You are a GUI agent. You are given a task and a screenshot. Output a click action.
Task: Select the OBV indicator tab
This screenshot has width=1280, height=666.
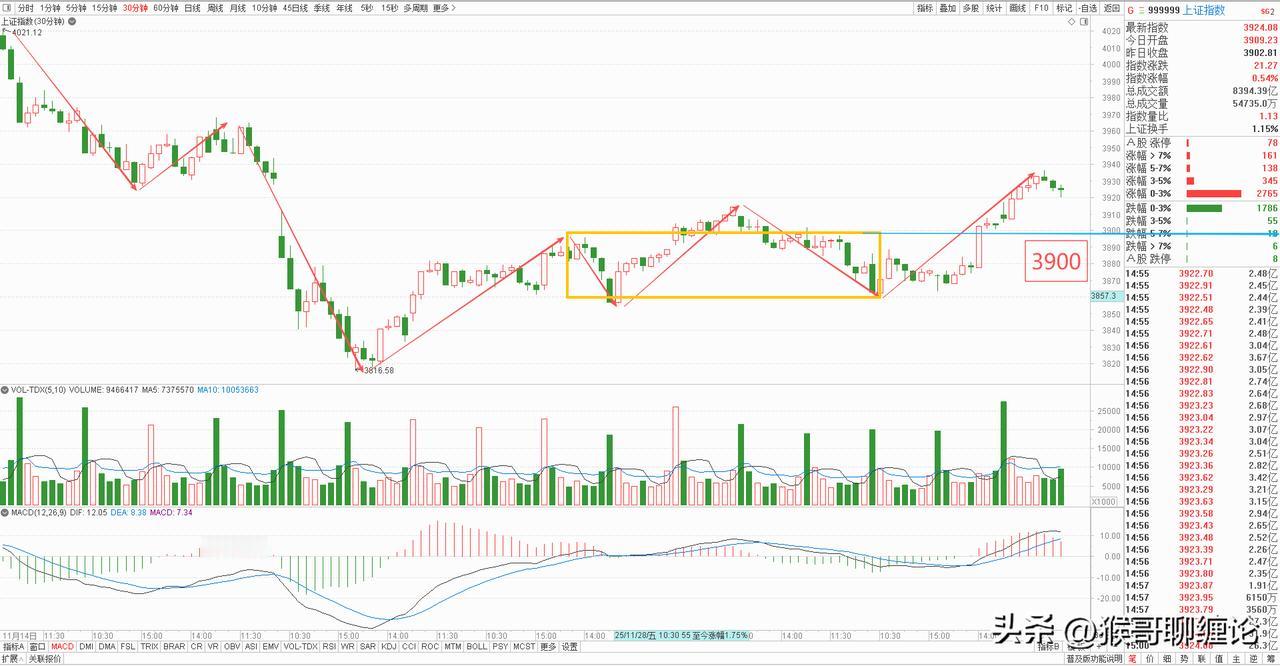[232, 646]
